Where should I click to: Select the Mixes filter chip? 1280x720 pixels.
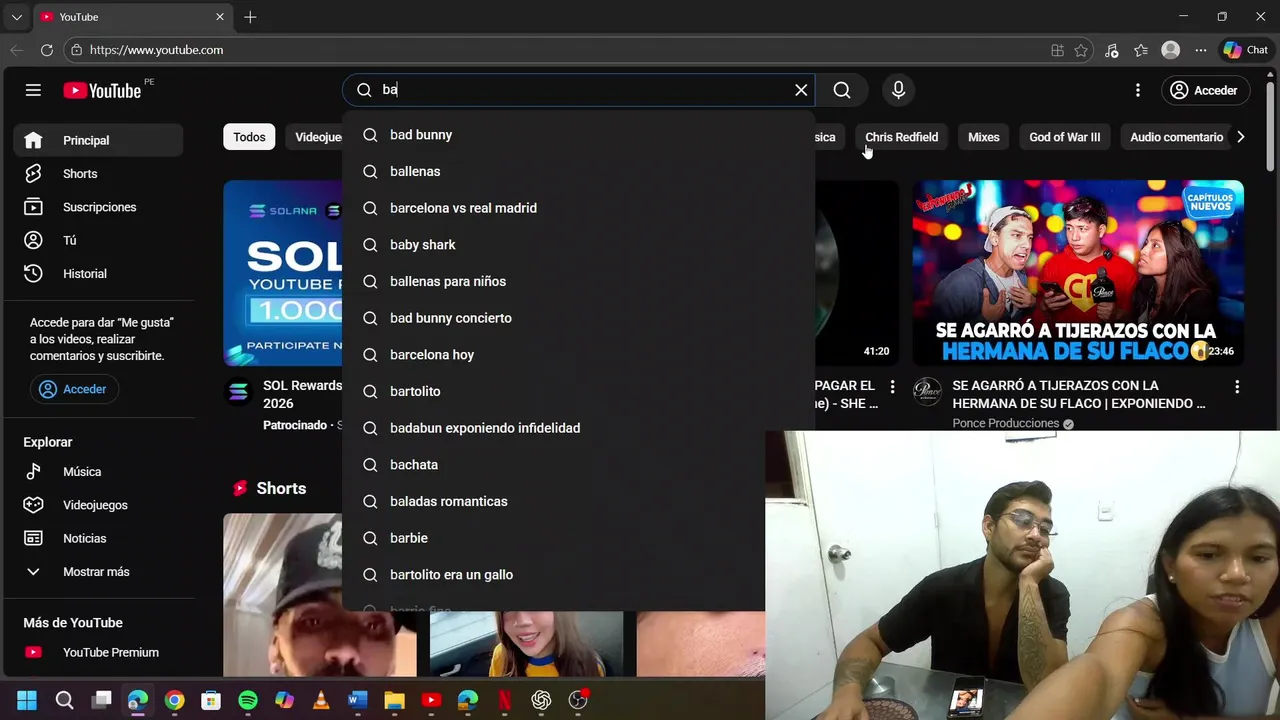[x=983, y=137]
